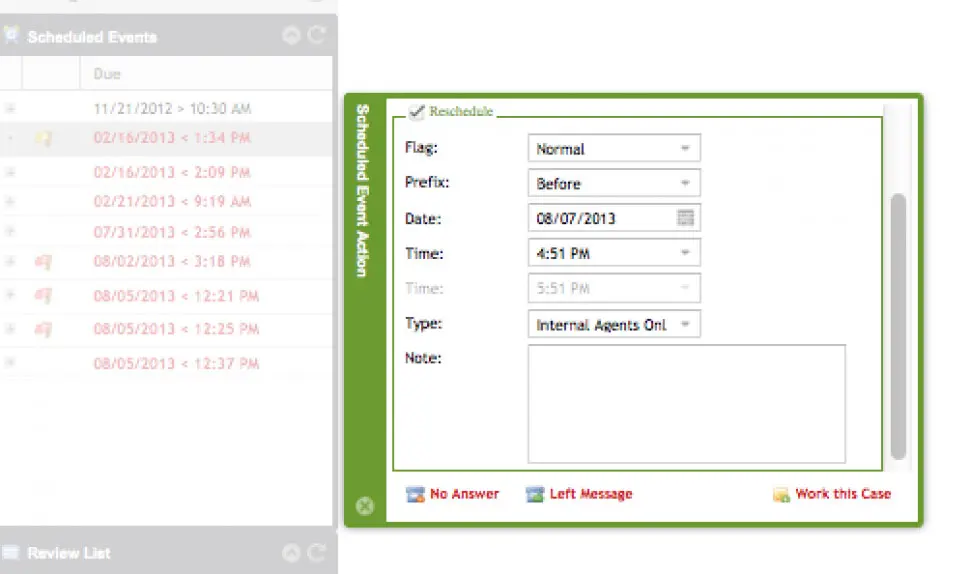970x574 pixels.
Task: Toggle the Reschedule checkbox
Action: (x=416, y=112)
